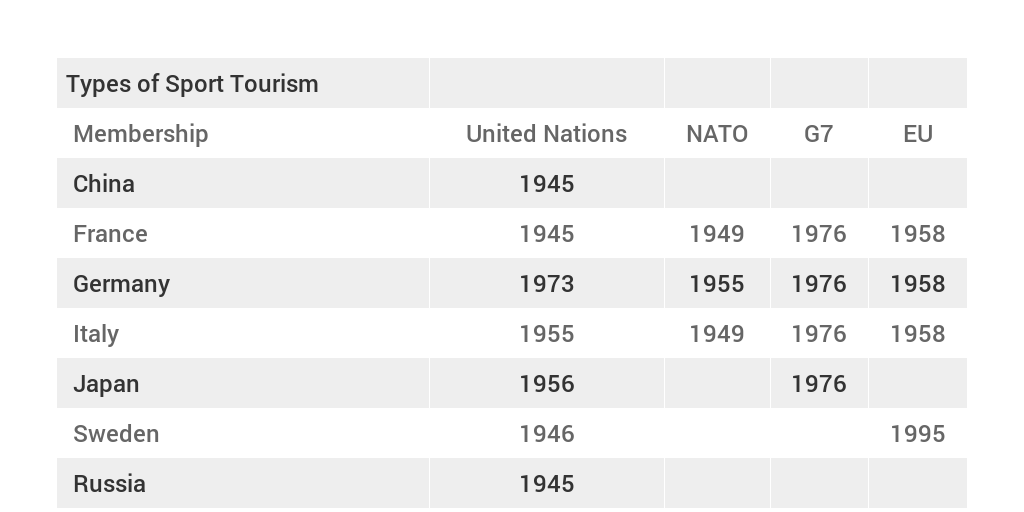
Task: Select Sweden's United Nations value 1946
Action: click(x=547, y=434)
